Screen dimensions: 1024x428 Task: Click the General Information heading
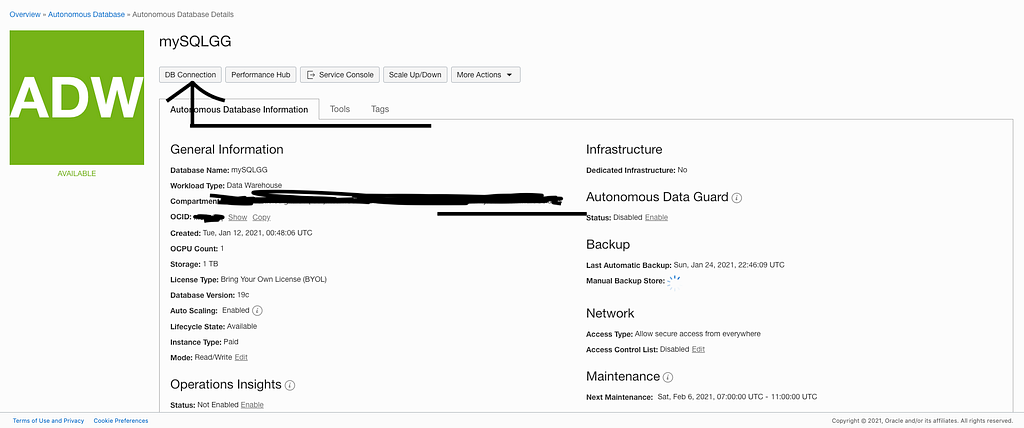click(227, 150)
